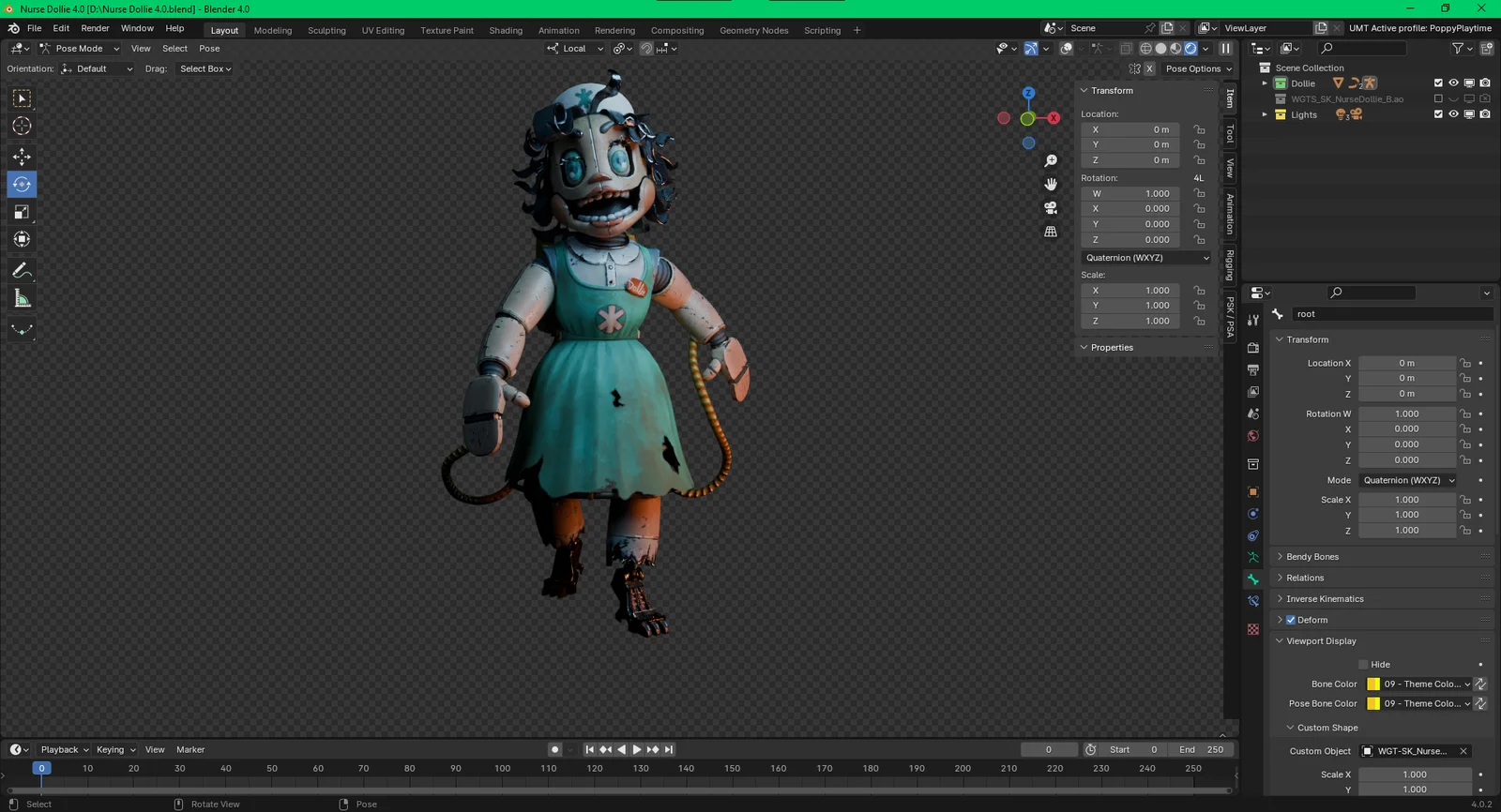Switch to orthographic grid view icon
Image resolution: width=1501 pixels, height=812 pixels.
pos(1051,231)
